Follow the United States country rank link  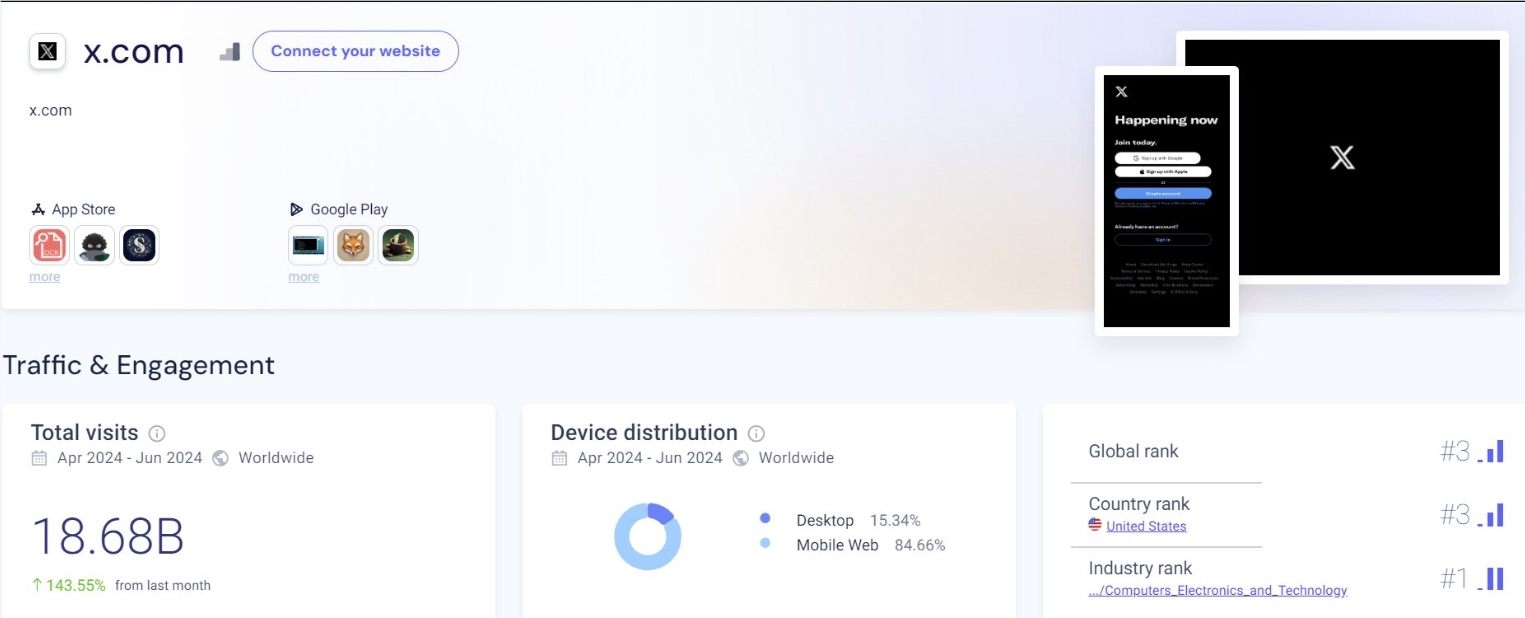[x=1146, y=526]
